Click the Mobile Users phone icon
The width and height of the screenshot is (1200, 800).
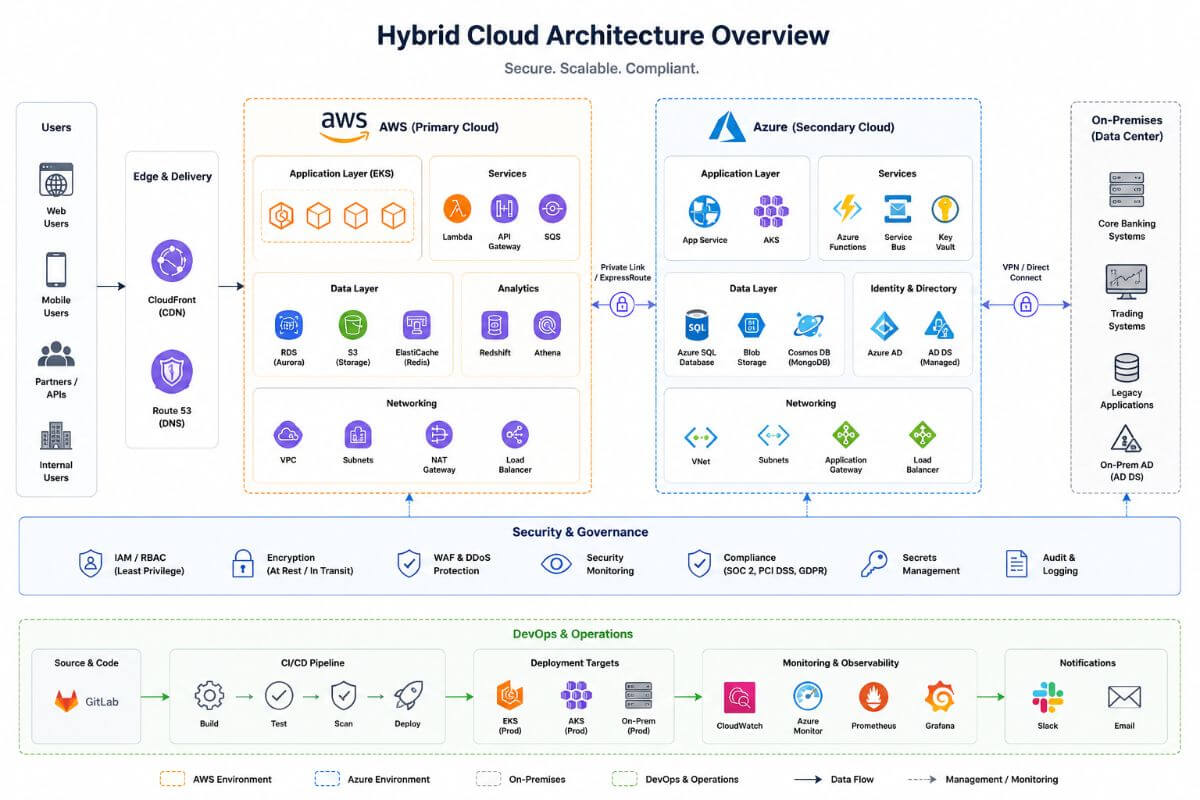tap(56, 270)
